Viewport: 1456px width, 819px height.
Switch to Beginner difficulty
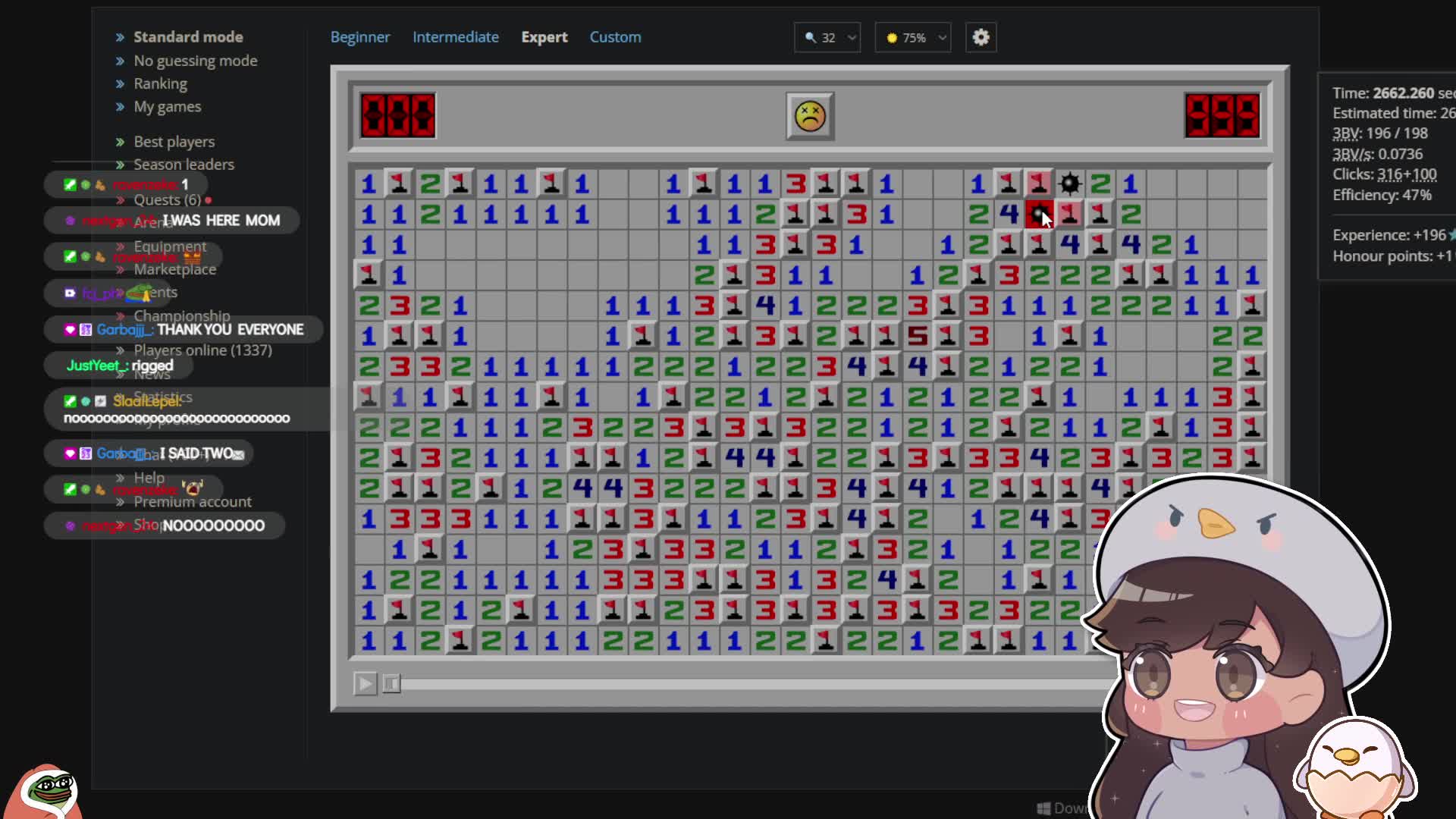pyautogui.click(x=360, y=37)
